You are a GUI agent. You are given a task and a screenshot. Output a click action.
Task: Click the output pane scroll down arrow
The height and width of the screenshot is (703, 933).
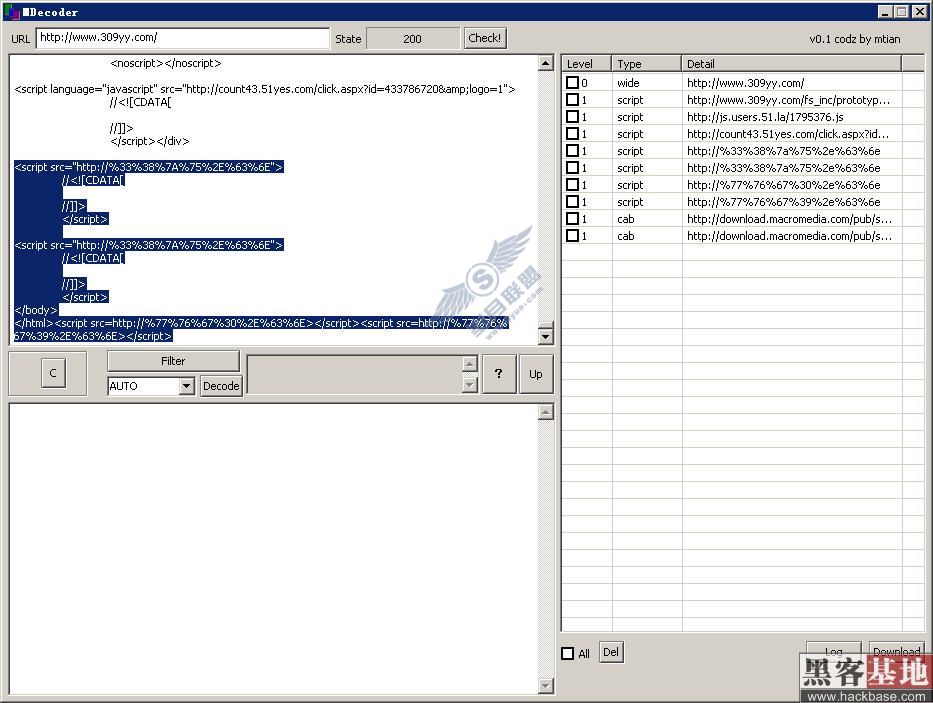(546, 686)
